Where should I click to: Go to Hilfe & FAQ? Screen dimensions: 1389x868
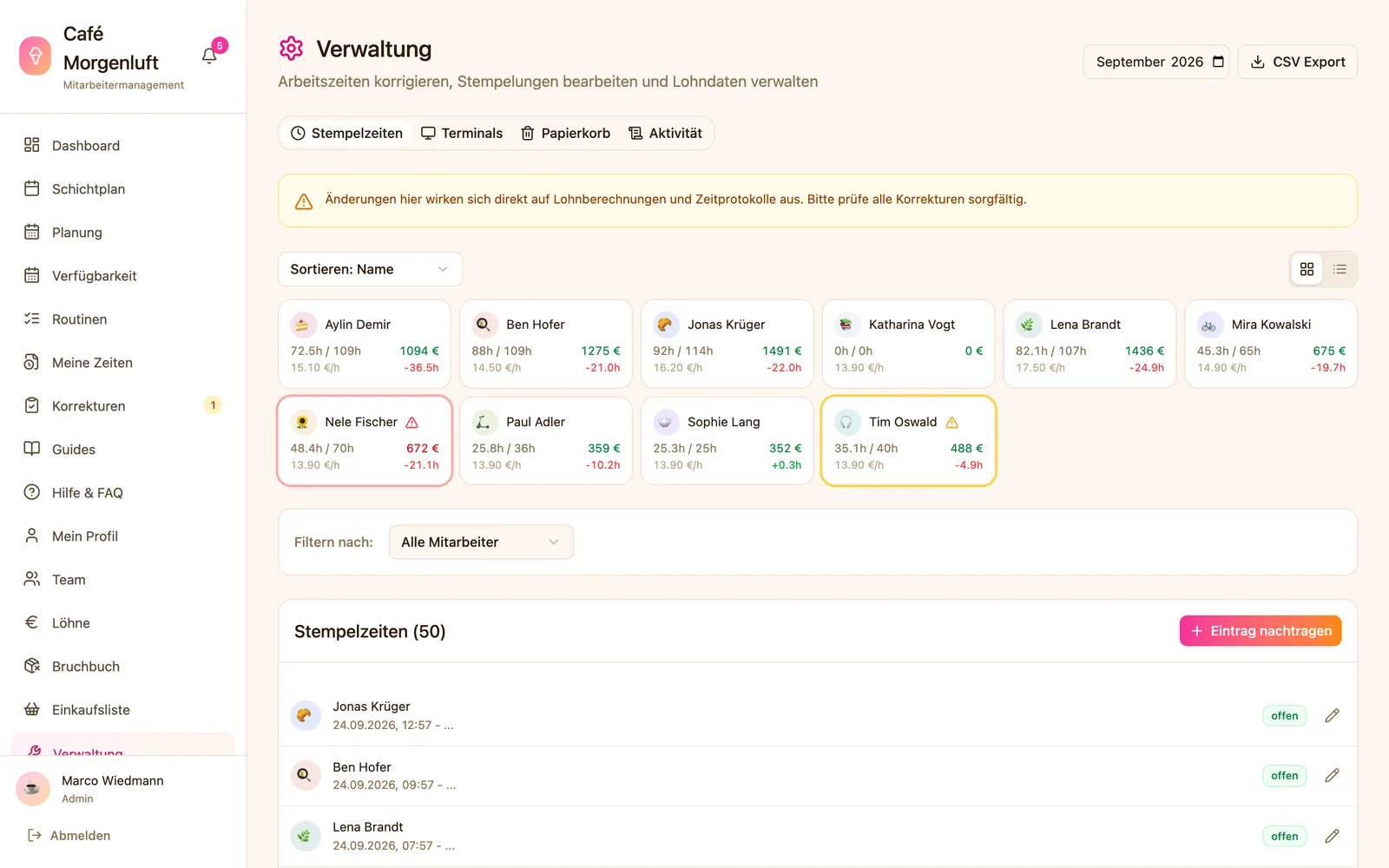point(122,492)
